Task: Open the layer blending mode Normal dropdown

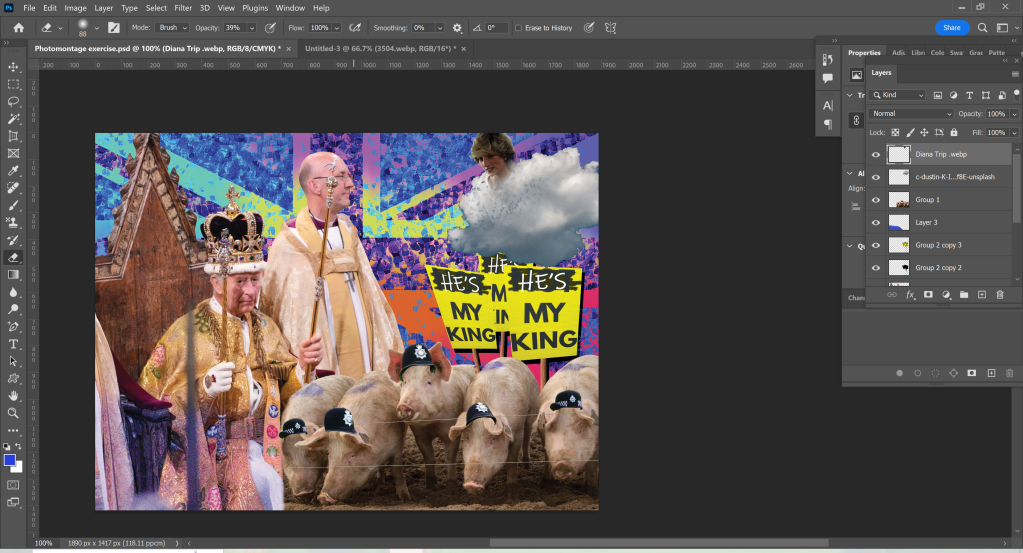Action: 910,114
